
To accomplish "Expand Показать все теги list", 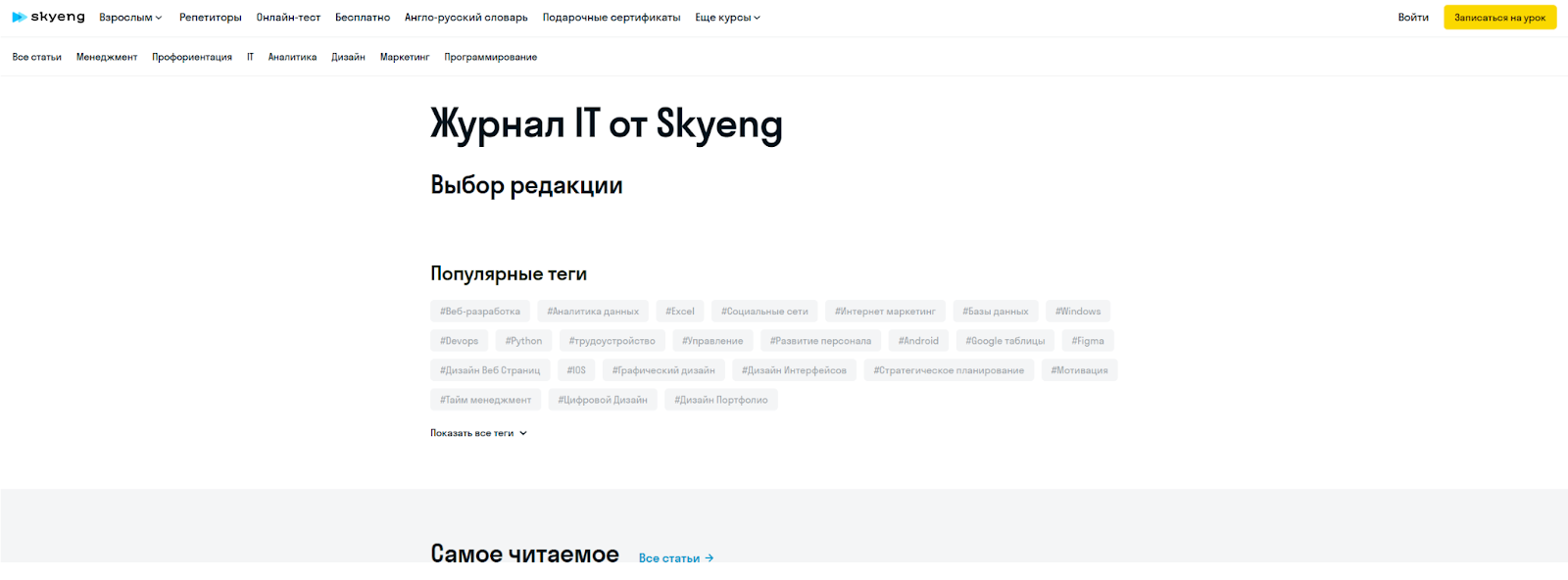I will coord(478,433).
